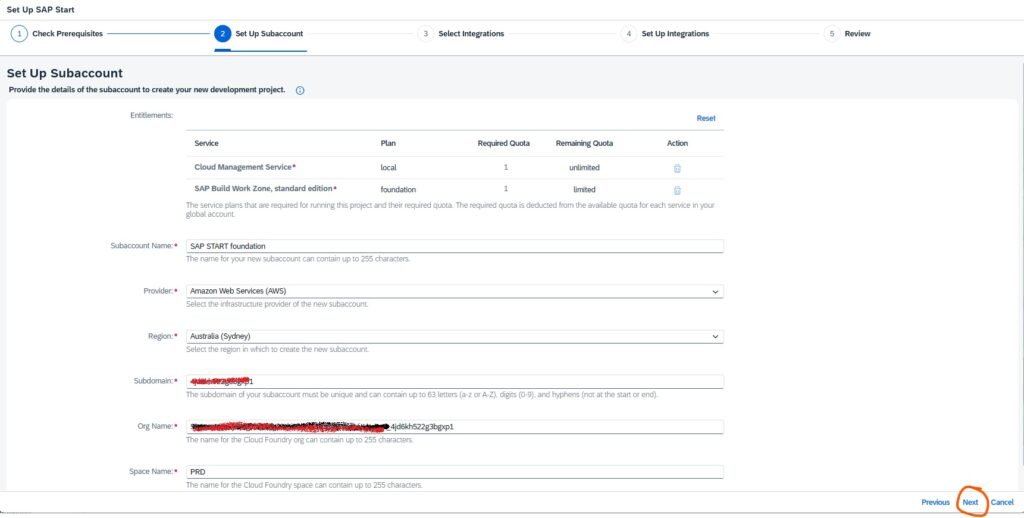Open the Check Prerequisites step label
Screen dimensions: 1024x518
[x=67, y=33]
